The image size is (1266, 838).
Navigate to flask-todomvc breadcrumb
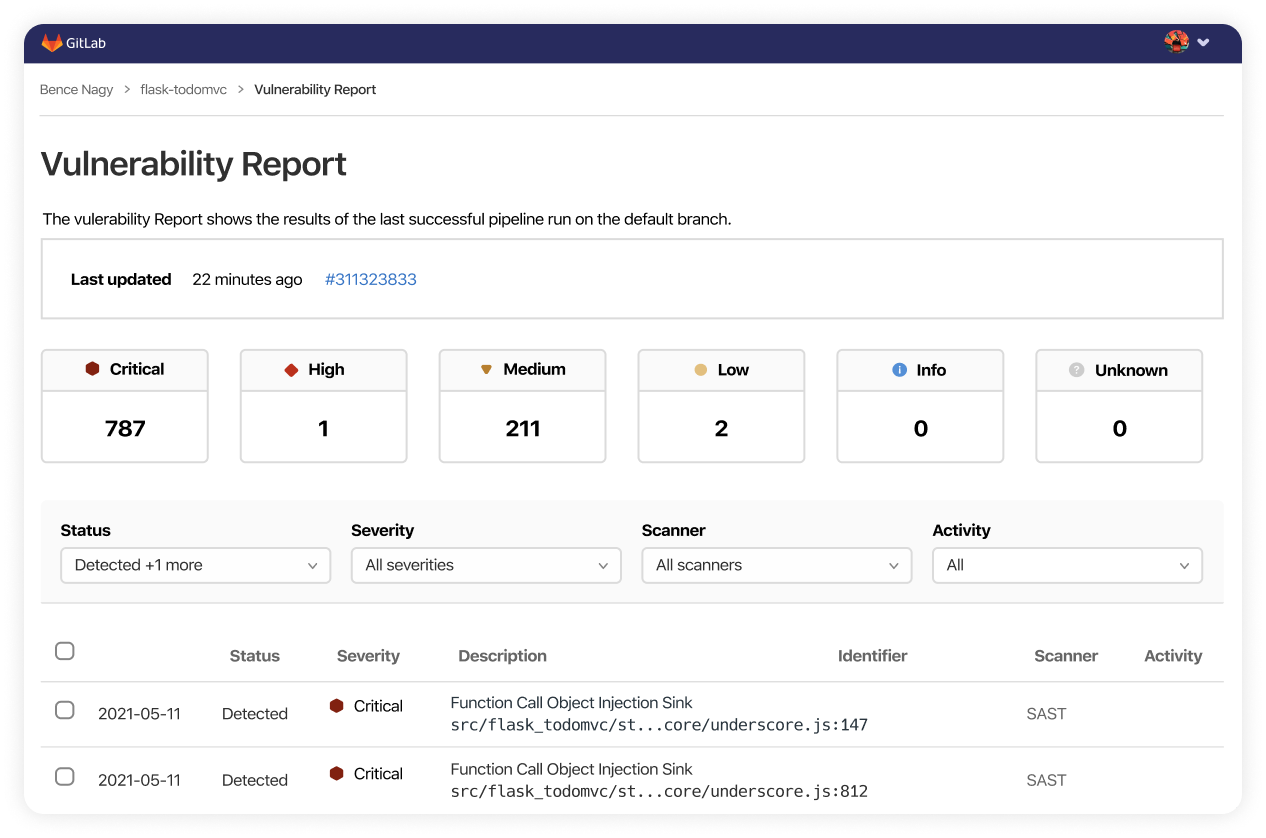point(183,90)
